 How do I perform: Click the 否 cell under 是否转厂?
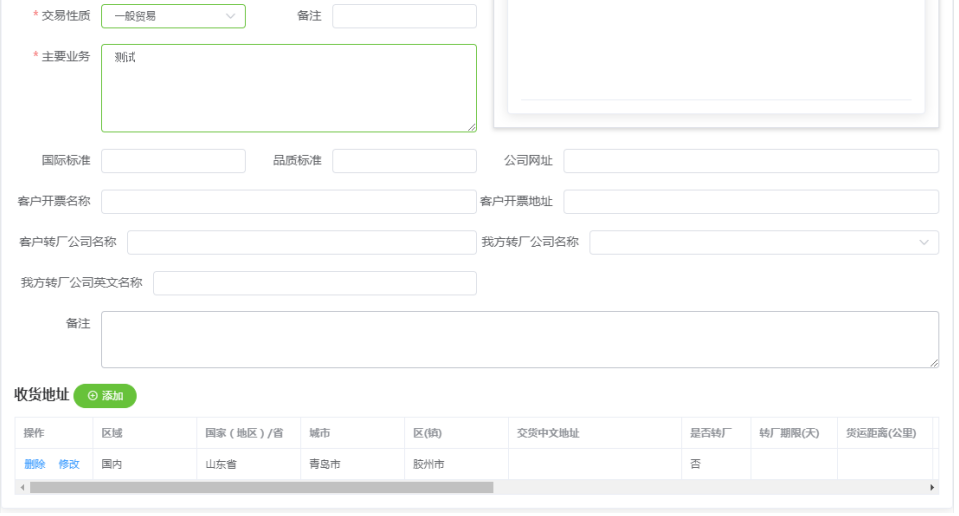(716, 464)
